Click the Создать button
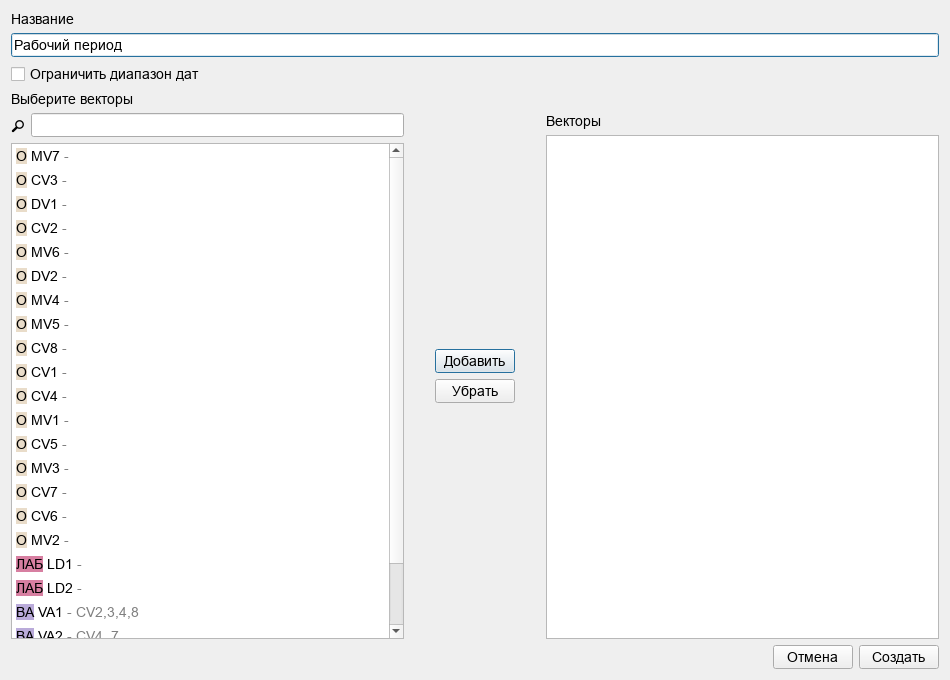The width and height of the screenshot is (950, 680). 899,657
